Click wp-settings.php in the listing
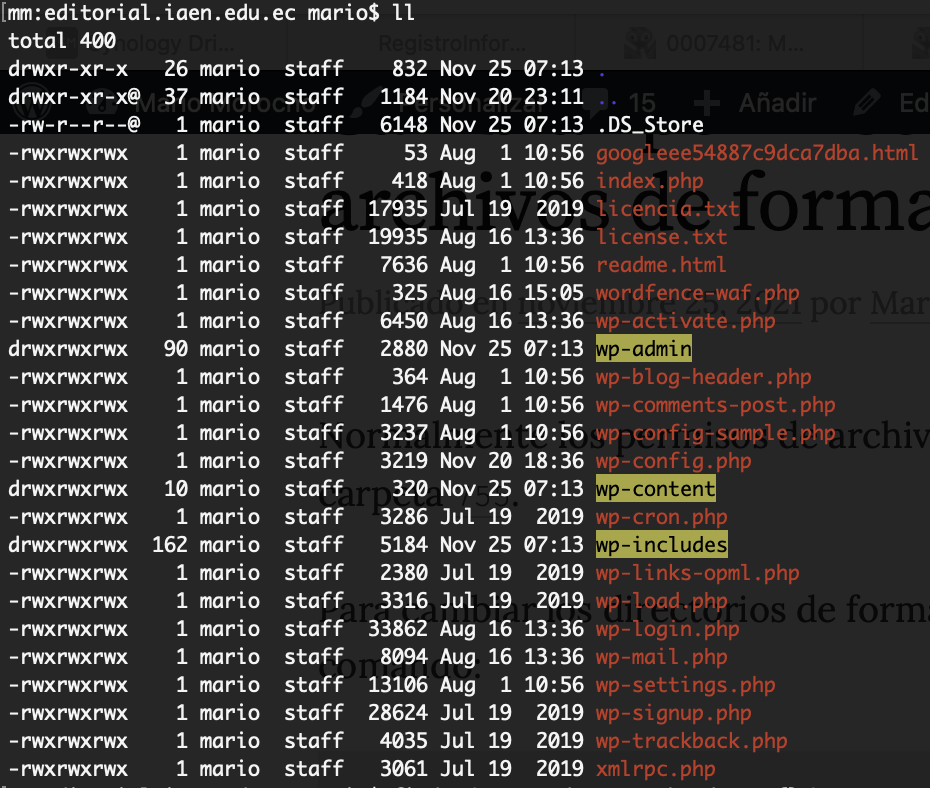The height and width of the screenshot is (788, 930). pyautogui.click(x=686, y=685)
